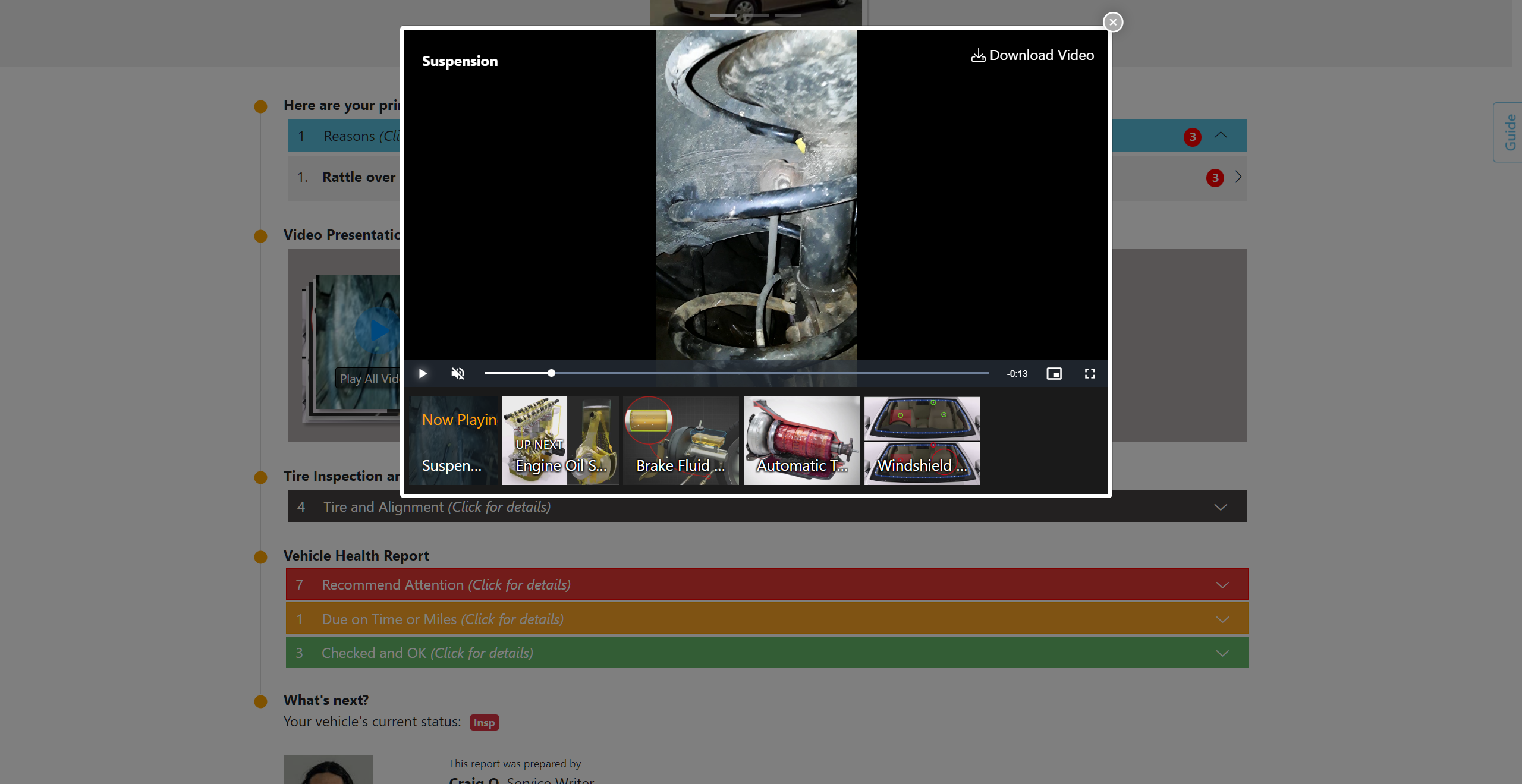Open the Automatic Transmission video thumbnail
1522x784 pixels.
(801, 440)
